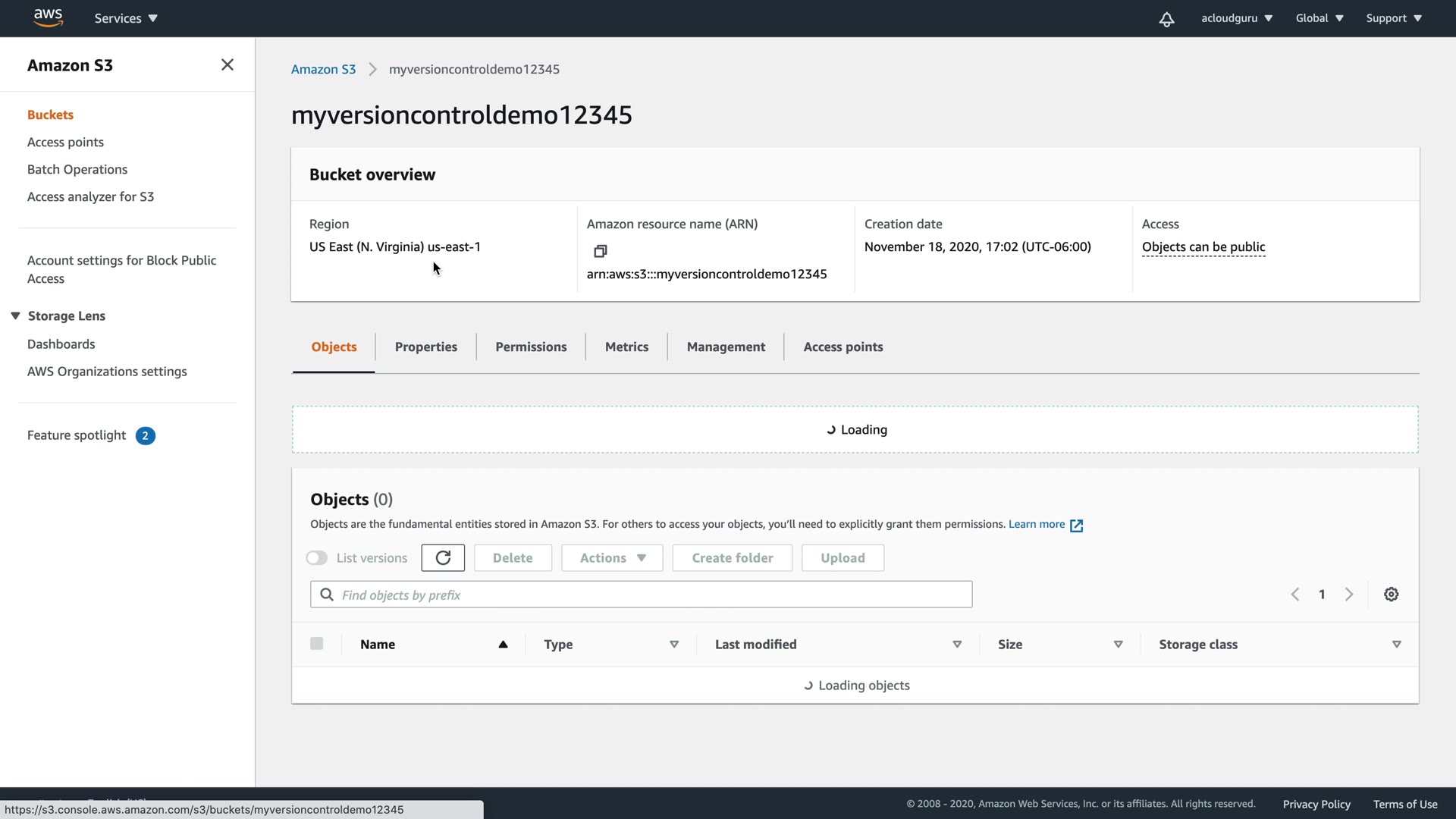
Task: Copy the bucket ARN with copy icon
Action: tap(600, 251)
